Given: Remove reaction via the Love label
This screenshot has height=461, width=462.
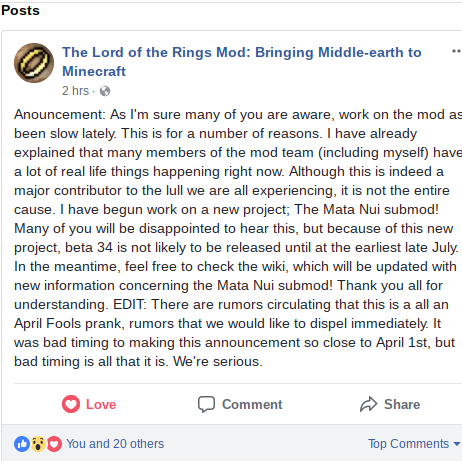Looking at the screenshot, I should 101,404.
